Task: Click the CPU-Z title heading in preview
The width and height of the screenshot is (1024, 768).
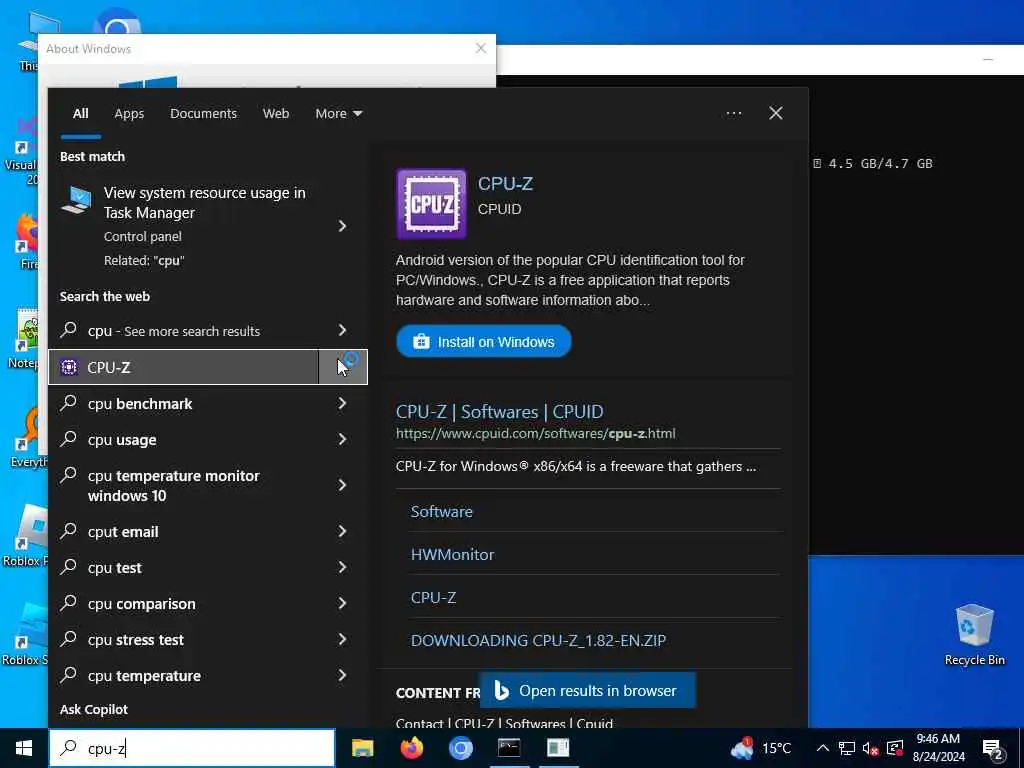Action: tap(505, 184)
